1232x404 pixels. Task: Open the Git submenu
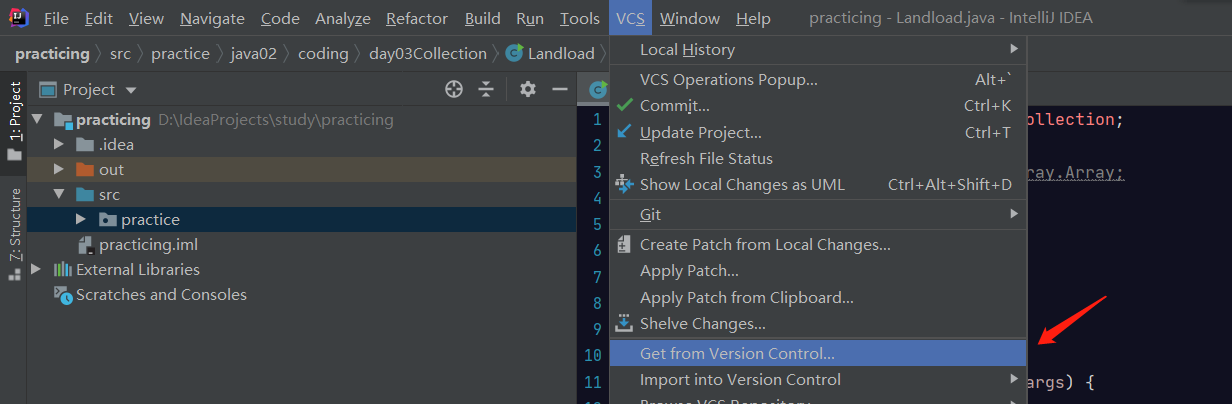pos(650,214)
